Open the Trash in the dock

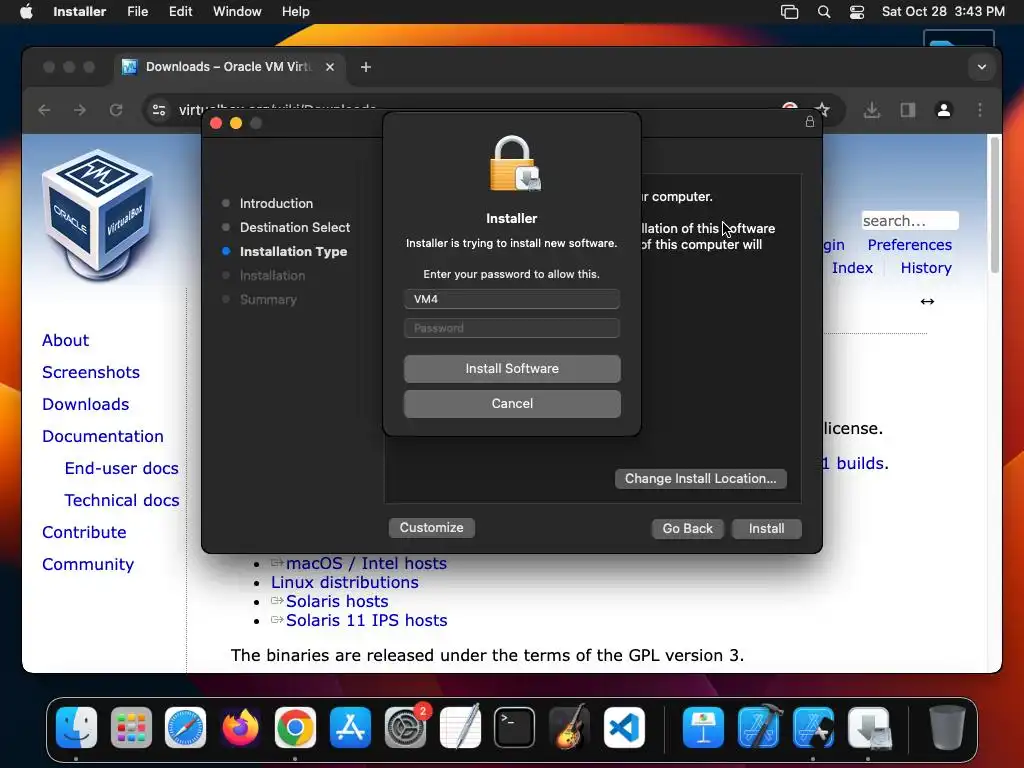[x=947, y=728]
